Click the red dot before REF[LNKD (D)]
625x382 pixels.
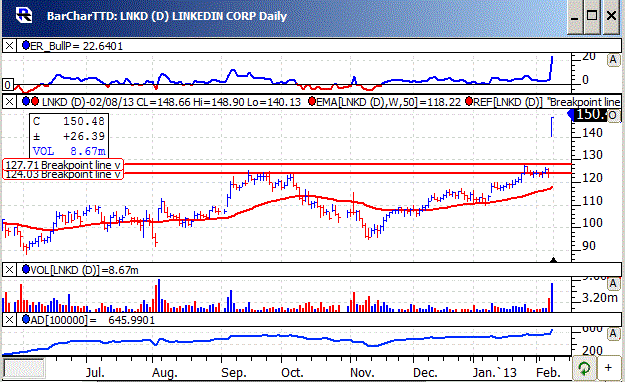[469, 101]
